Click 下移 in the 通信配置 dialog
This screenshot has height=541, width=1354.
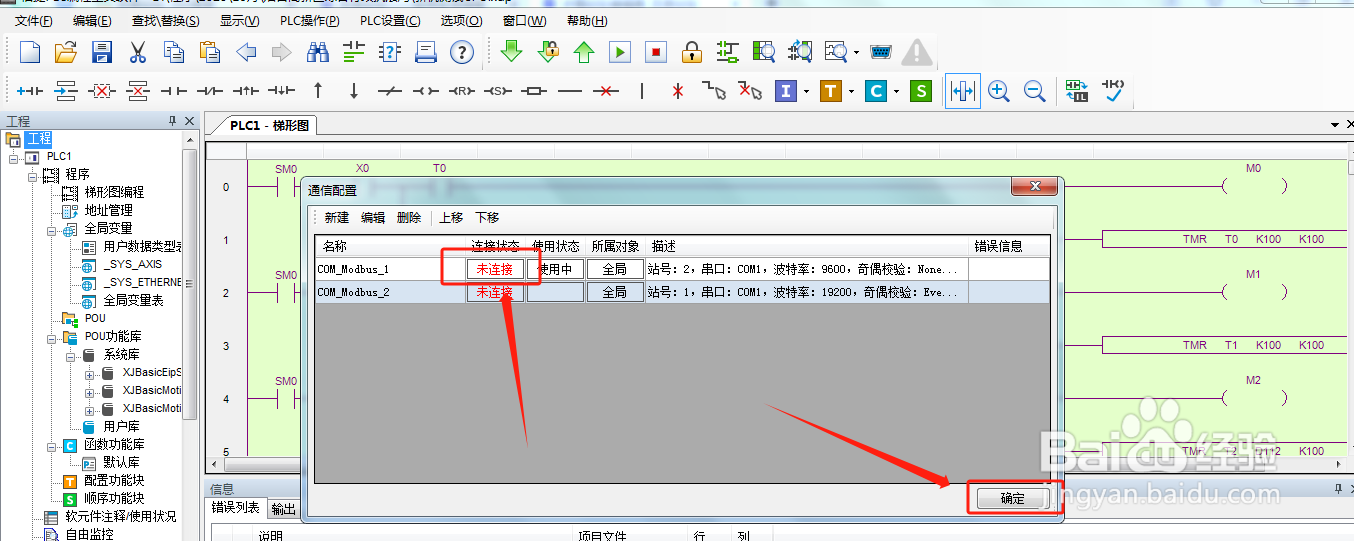click(x=487, y=217)
